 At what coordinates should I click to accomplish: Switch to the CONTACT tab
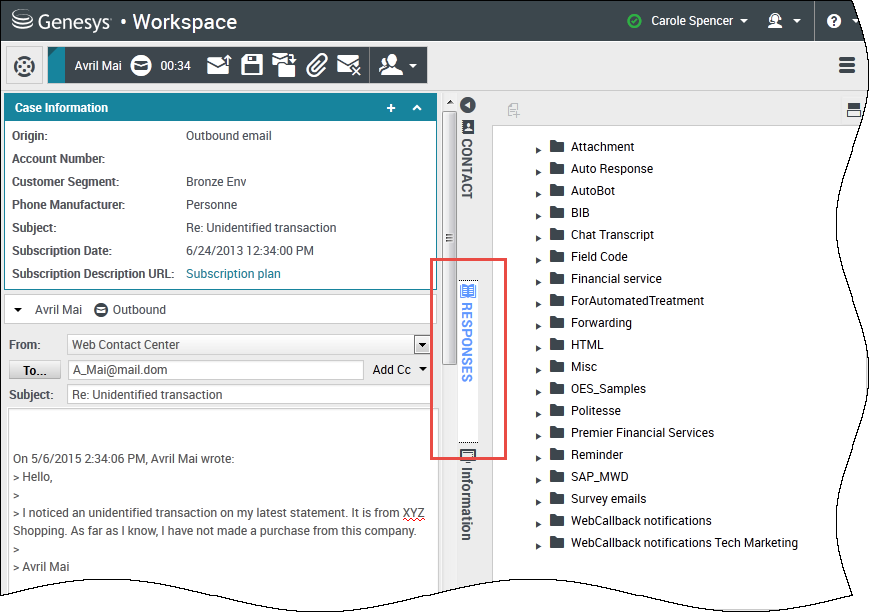click(x=467, y=160)
